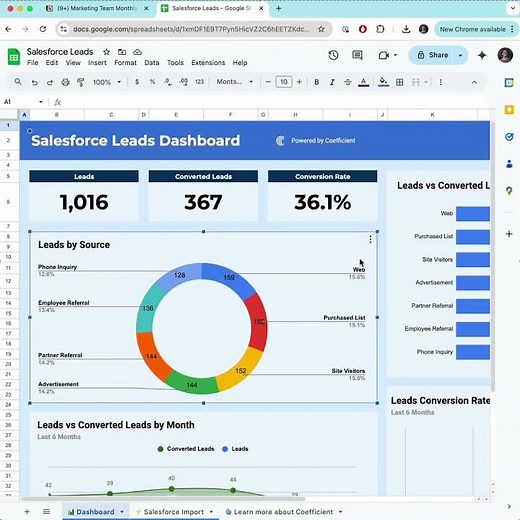Open version history clock icon

333,55
